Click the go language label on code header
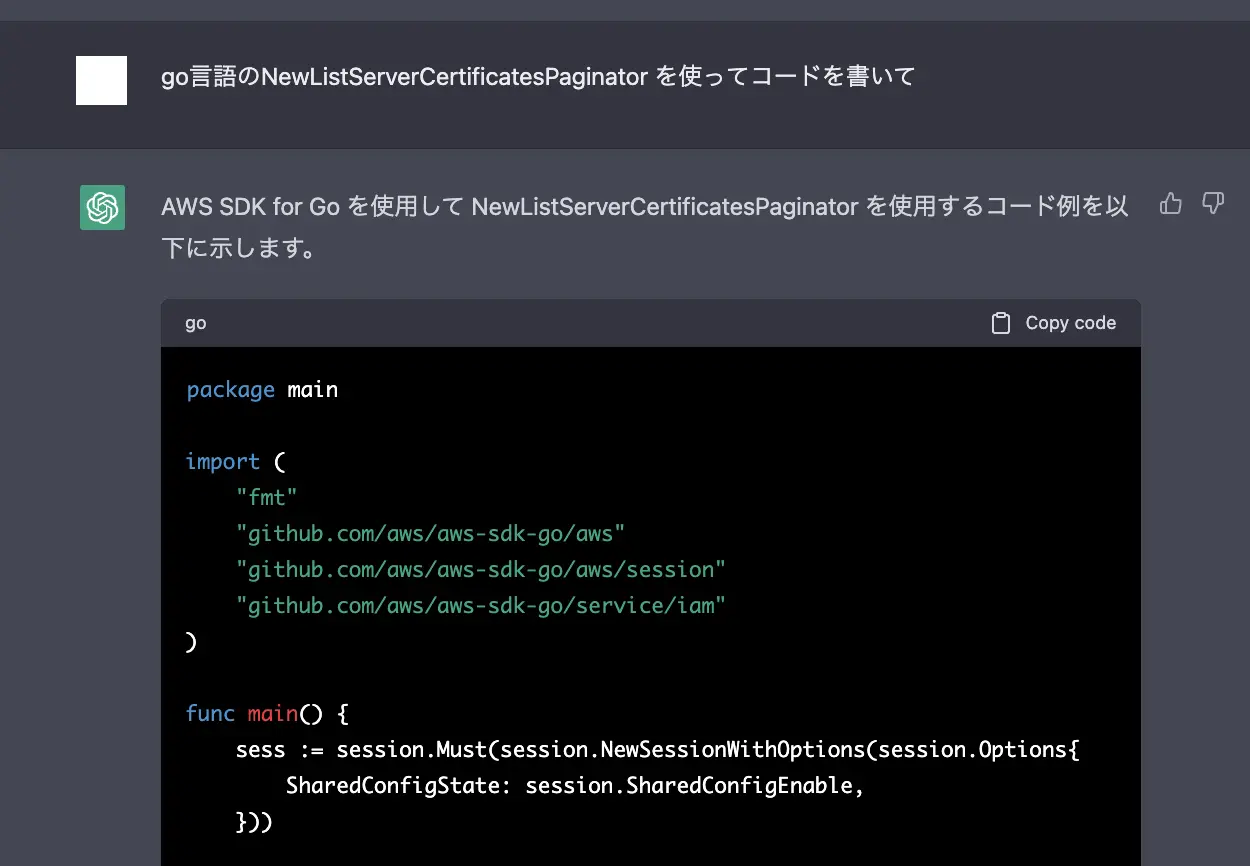Image resolution: width=1250 pixels, height=866 pixels. tap(195, 322)
